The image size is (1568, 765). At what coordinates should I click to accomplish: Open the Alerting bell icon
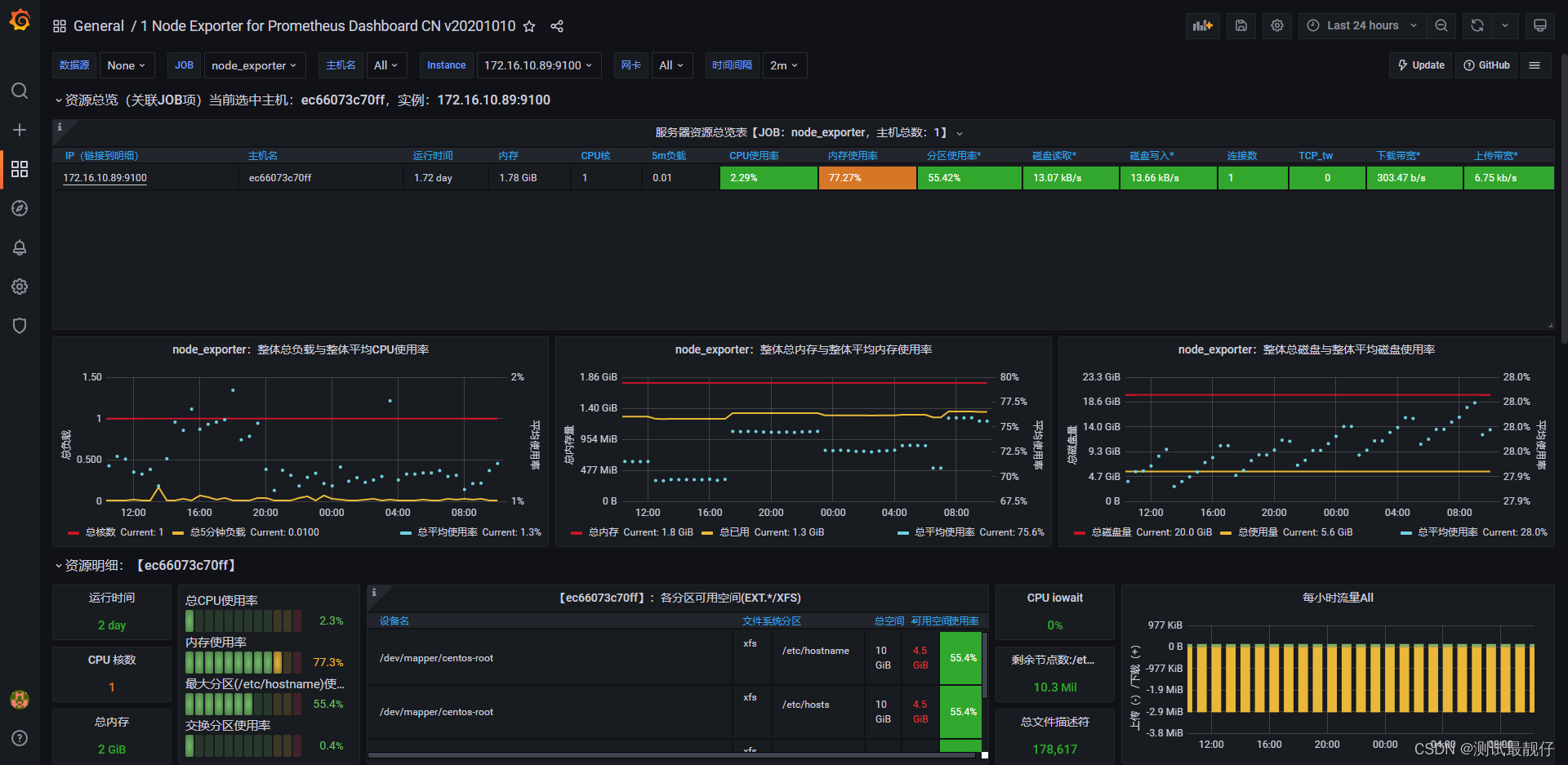coord(20,247)
